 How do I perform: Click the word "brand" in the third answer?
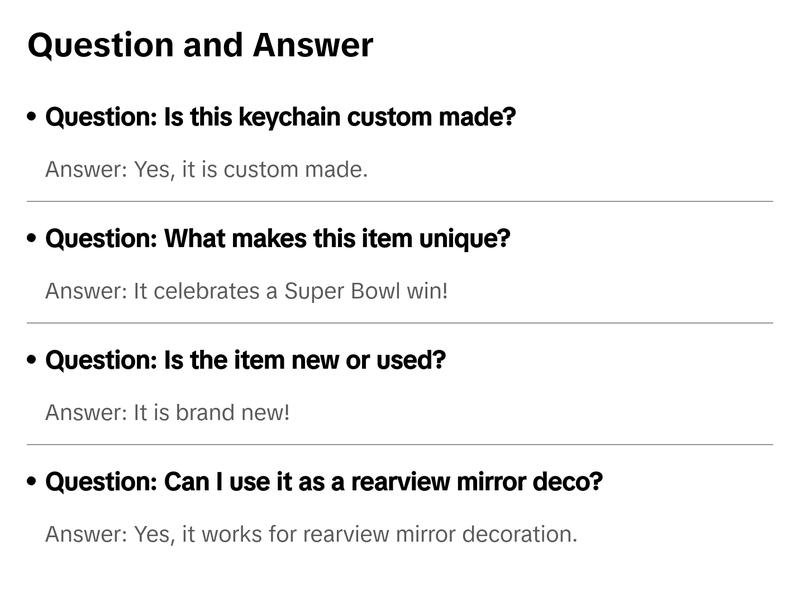(x=203, y=412)
